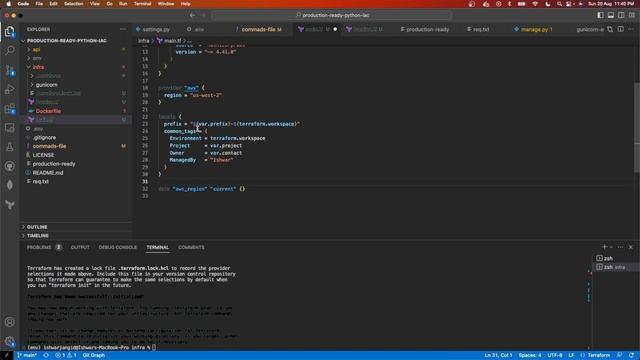Open terminal panel more actions ellipsis
640x360 pixels.
(x=620, y=247)
